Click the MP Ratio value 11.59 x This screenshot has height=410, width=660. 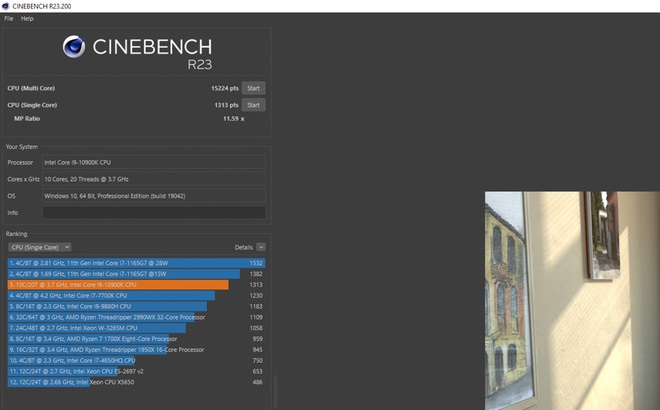(x=234, y=119)
